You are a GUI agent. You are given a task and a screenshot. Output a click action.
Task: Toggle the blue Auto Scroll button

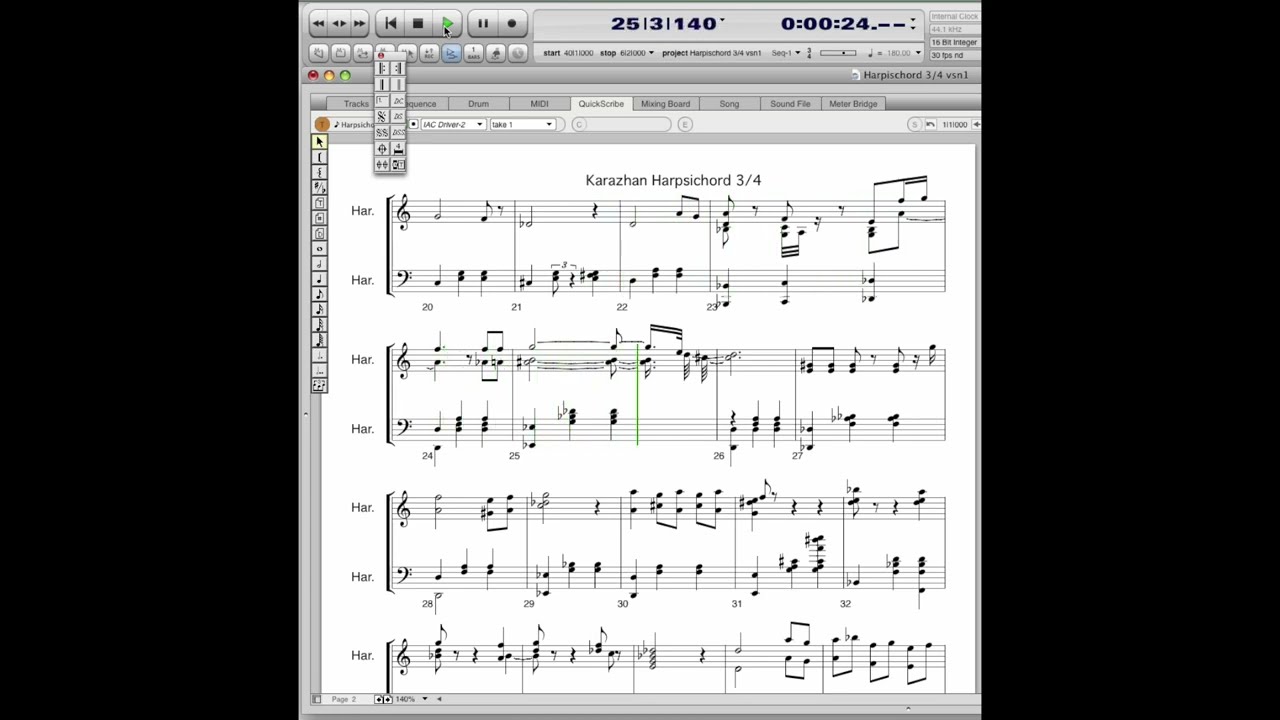(x=451, y=53)
